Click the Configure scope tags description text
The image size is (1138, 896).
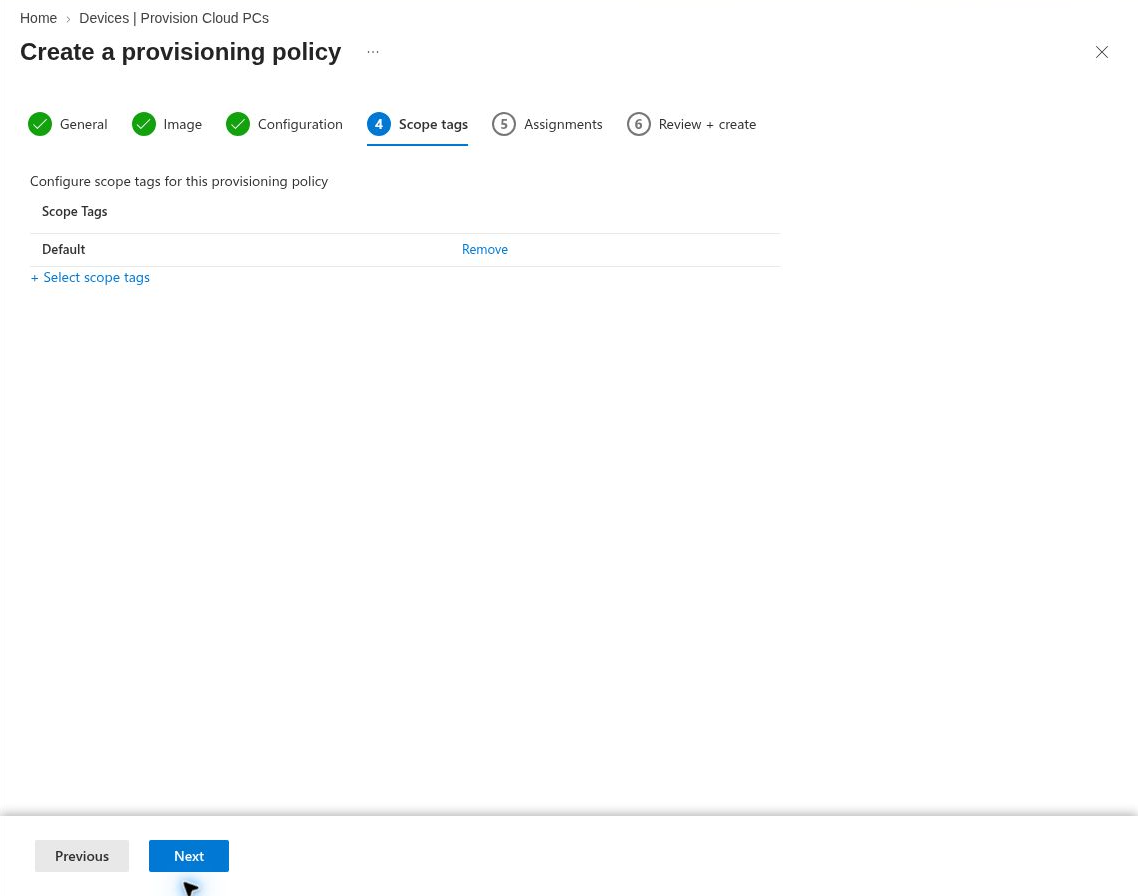[179, 181]
